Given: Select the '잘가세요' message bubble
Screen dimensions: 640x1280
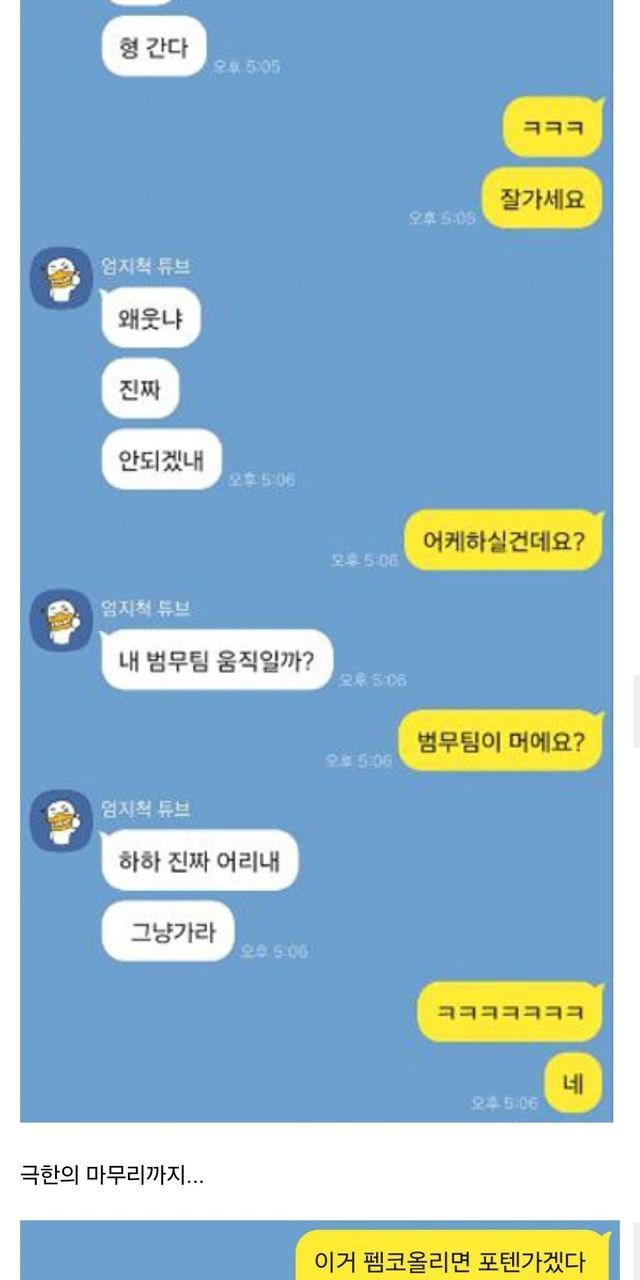Looking at the screenshot, I should coord(543,199).
